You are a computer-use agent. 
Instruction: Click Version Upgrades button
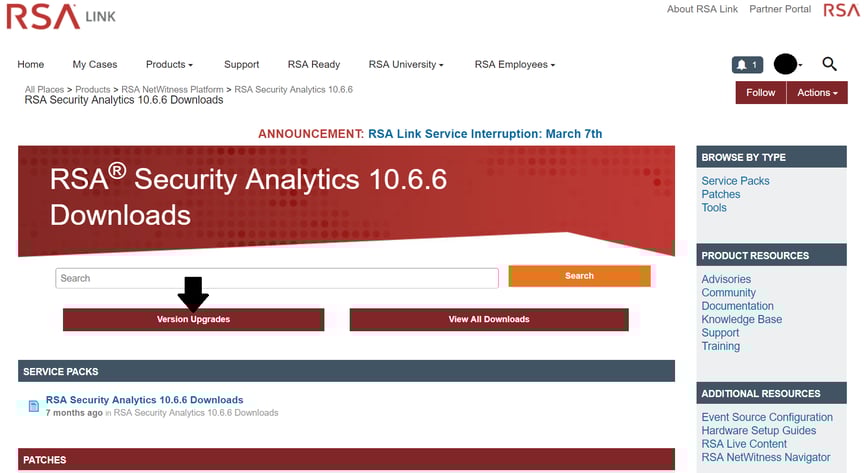pos(193,319)
